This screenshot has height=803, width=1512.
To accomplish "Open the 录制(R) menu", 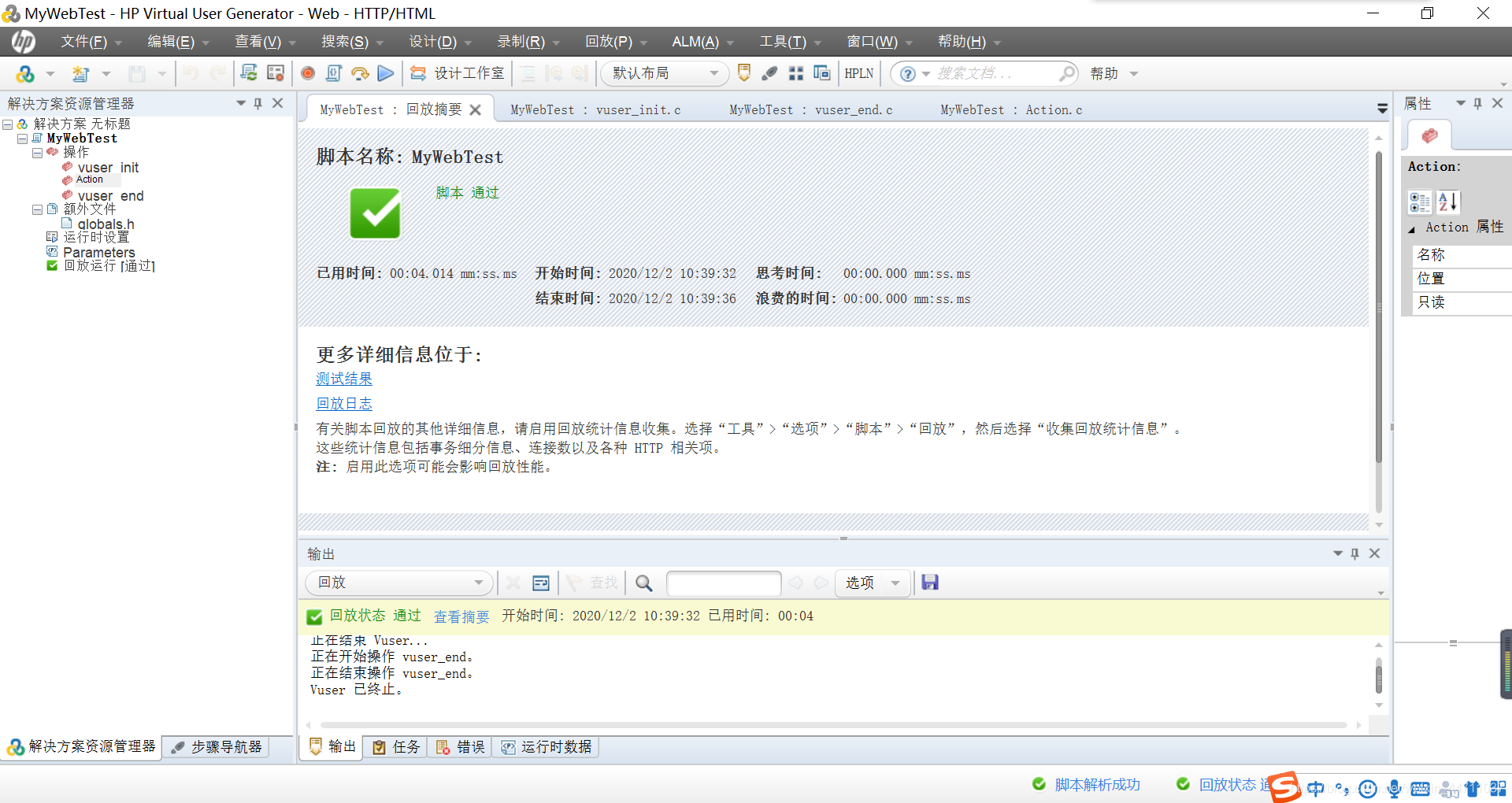I will (528, 42).
